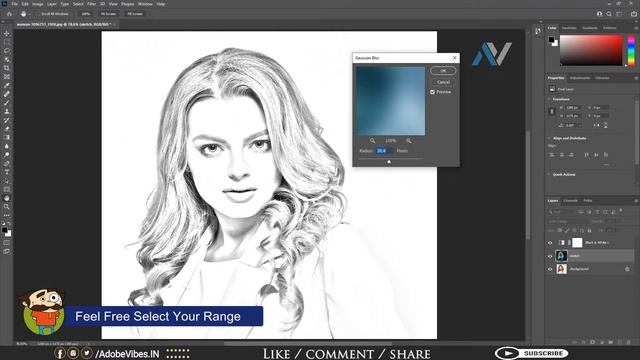Collapse the Quick Actions section

(549, 174)
